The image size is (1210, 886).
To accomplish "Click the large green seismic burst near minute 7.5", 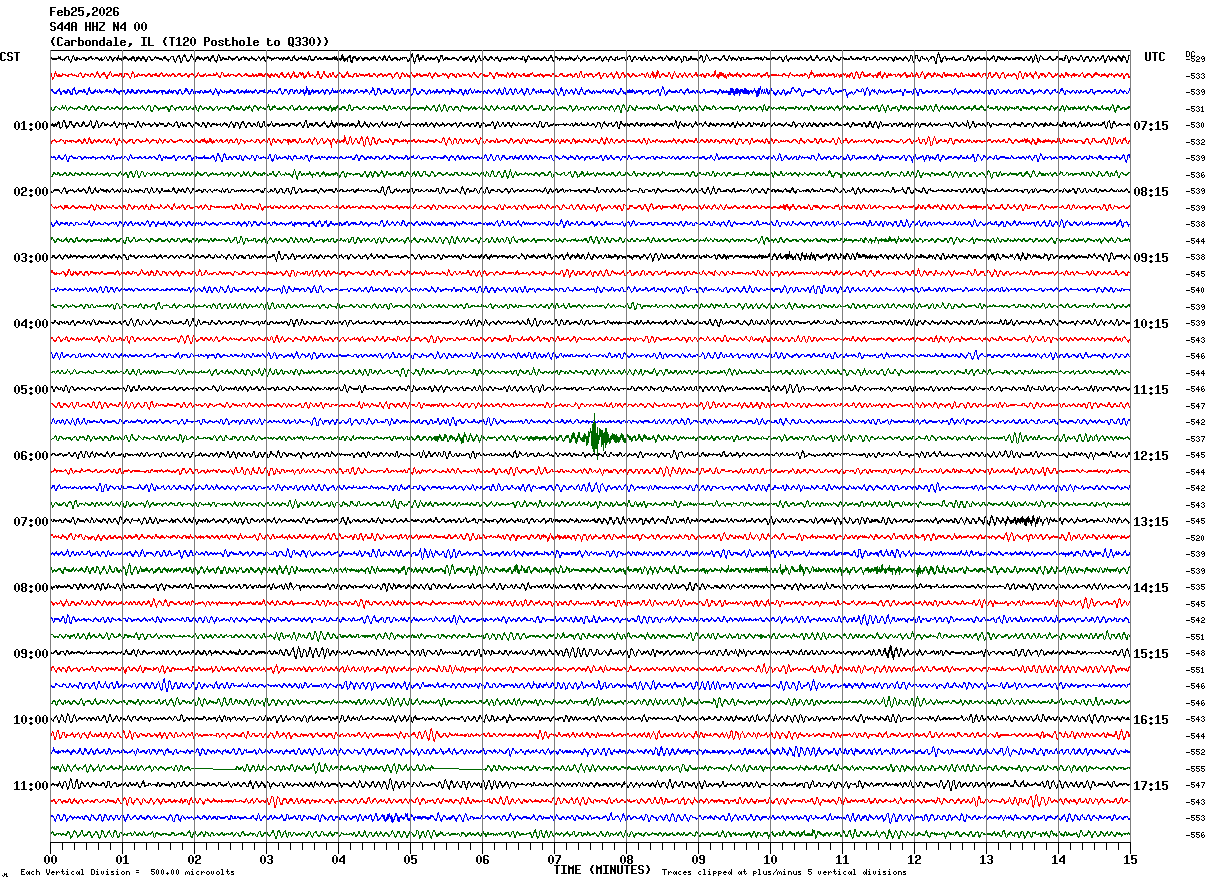I will (596, 437).
